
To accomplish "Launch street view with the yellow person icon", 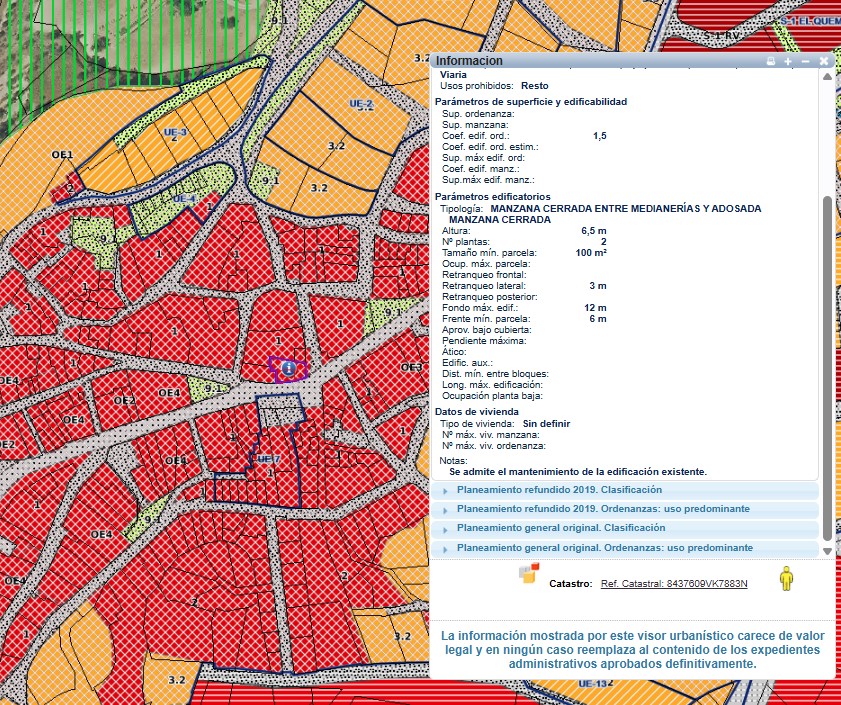I will 786,578.
